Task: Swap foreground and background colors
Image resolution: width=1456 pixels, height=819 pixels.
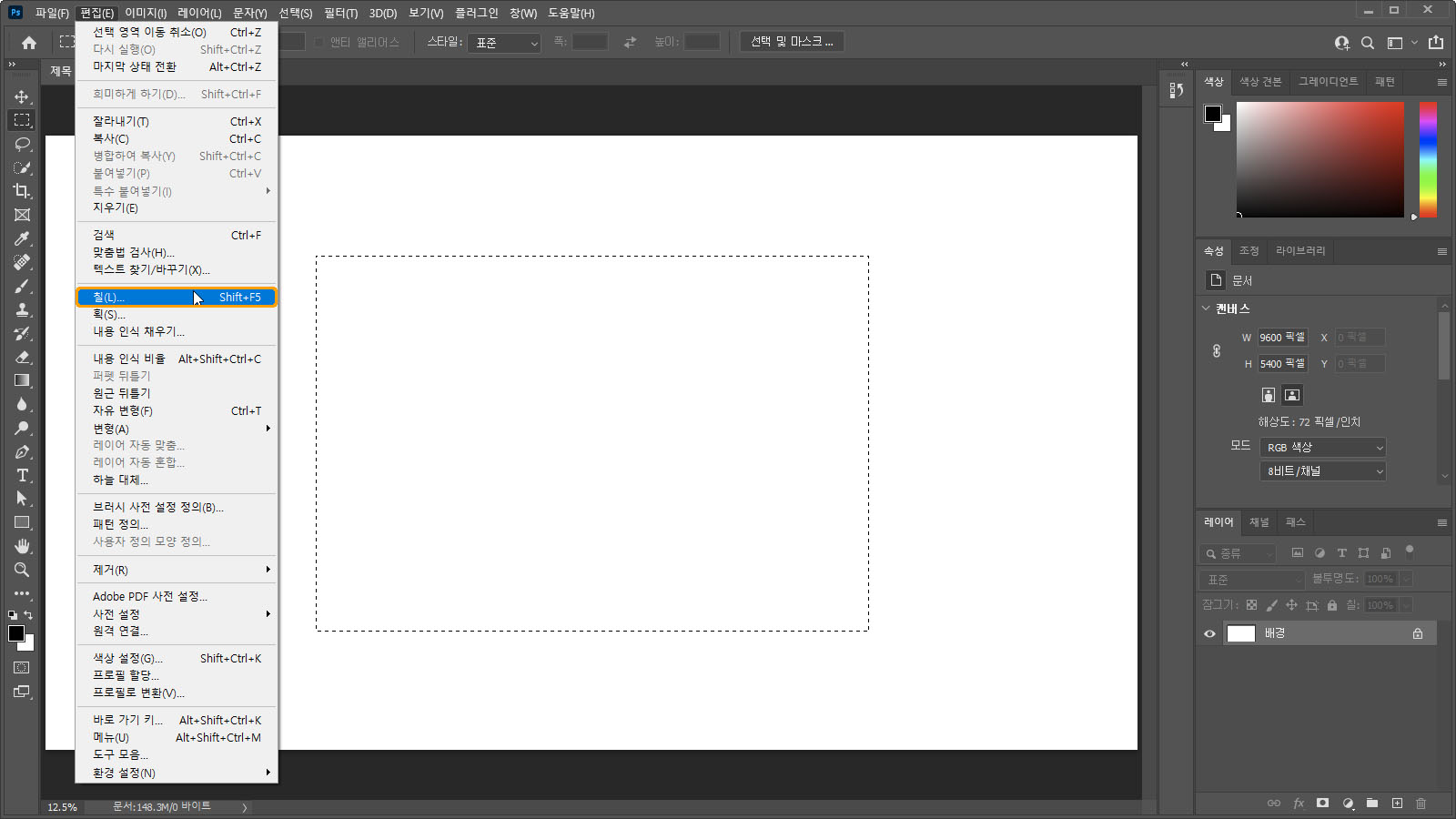Action: pyautogui.click(x=28, y=616)
